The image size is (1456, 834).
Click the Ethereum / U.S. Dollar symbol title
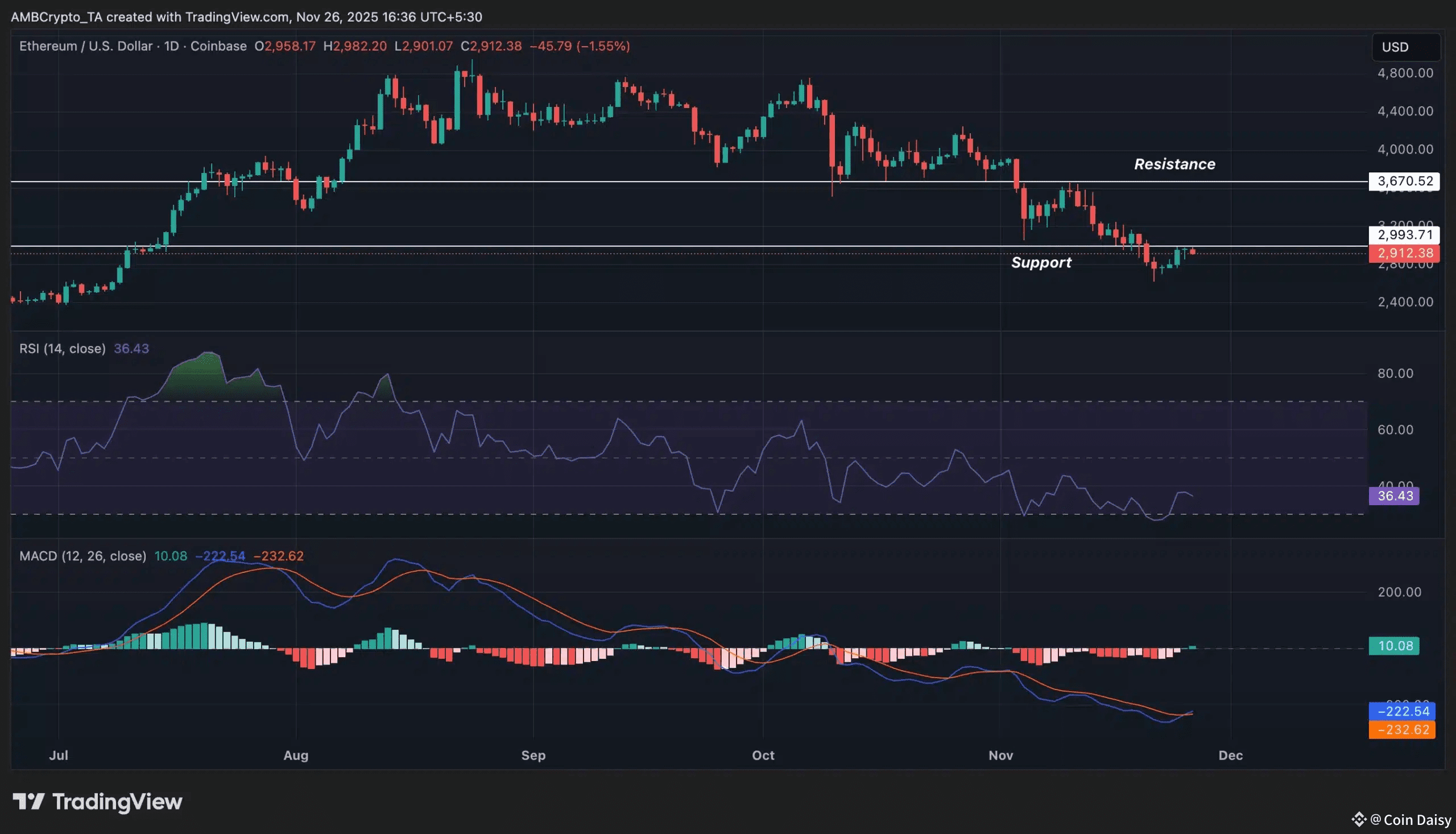(x=86, y=47)
